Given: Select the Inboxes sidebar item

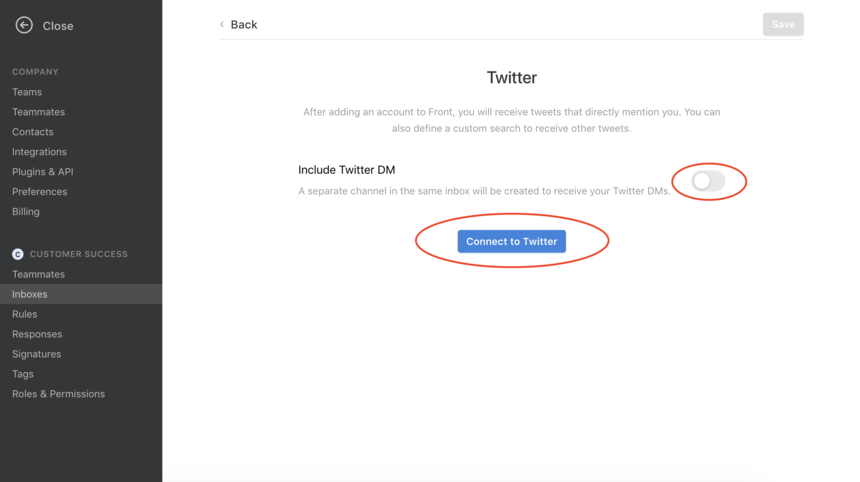Looking at the screenshot, I should (81, 294).
